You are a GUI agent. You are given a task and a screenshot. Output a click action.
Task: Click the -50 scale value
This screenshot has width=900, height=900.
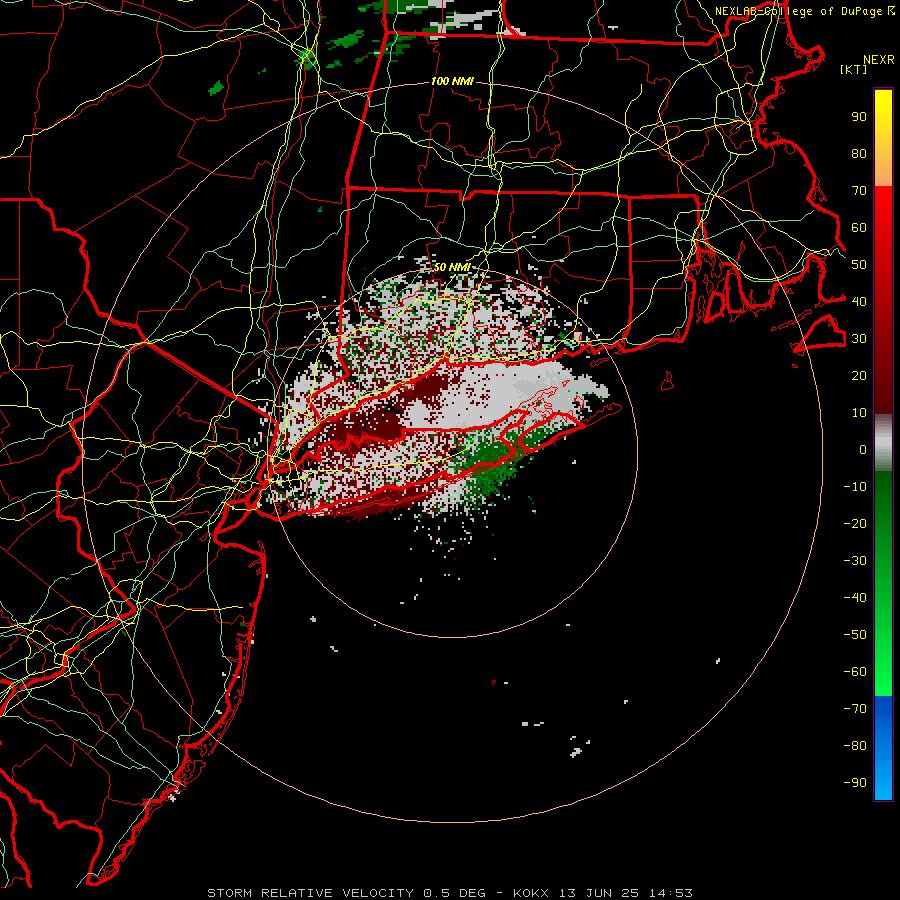(855, 635)
